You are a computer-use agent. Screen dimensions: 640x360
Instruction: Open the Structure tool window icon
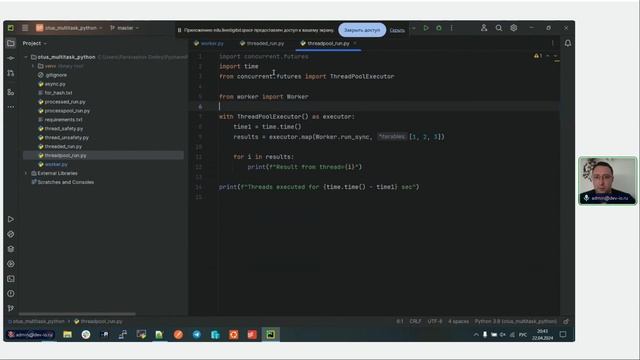pos(11,93)
